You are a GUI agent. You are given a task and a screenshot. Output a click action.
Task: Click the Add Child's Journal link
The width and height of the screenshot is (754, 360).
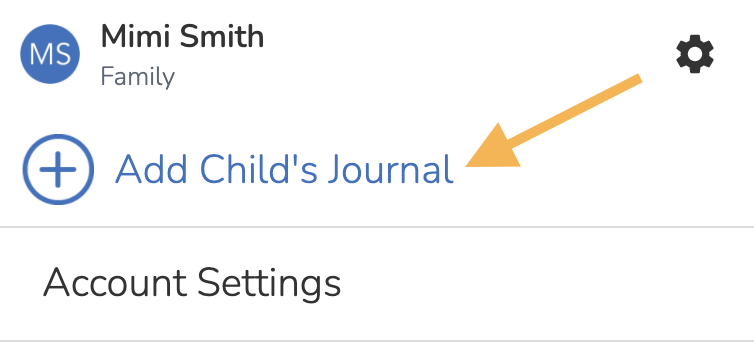284,170
